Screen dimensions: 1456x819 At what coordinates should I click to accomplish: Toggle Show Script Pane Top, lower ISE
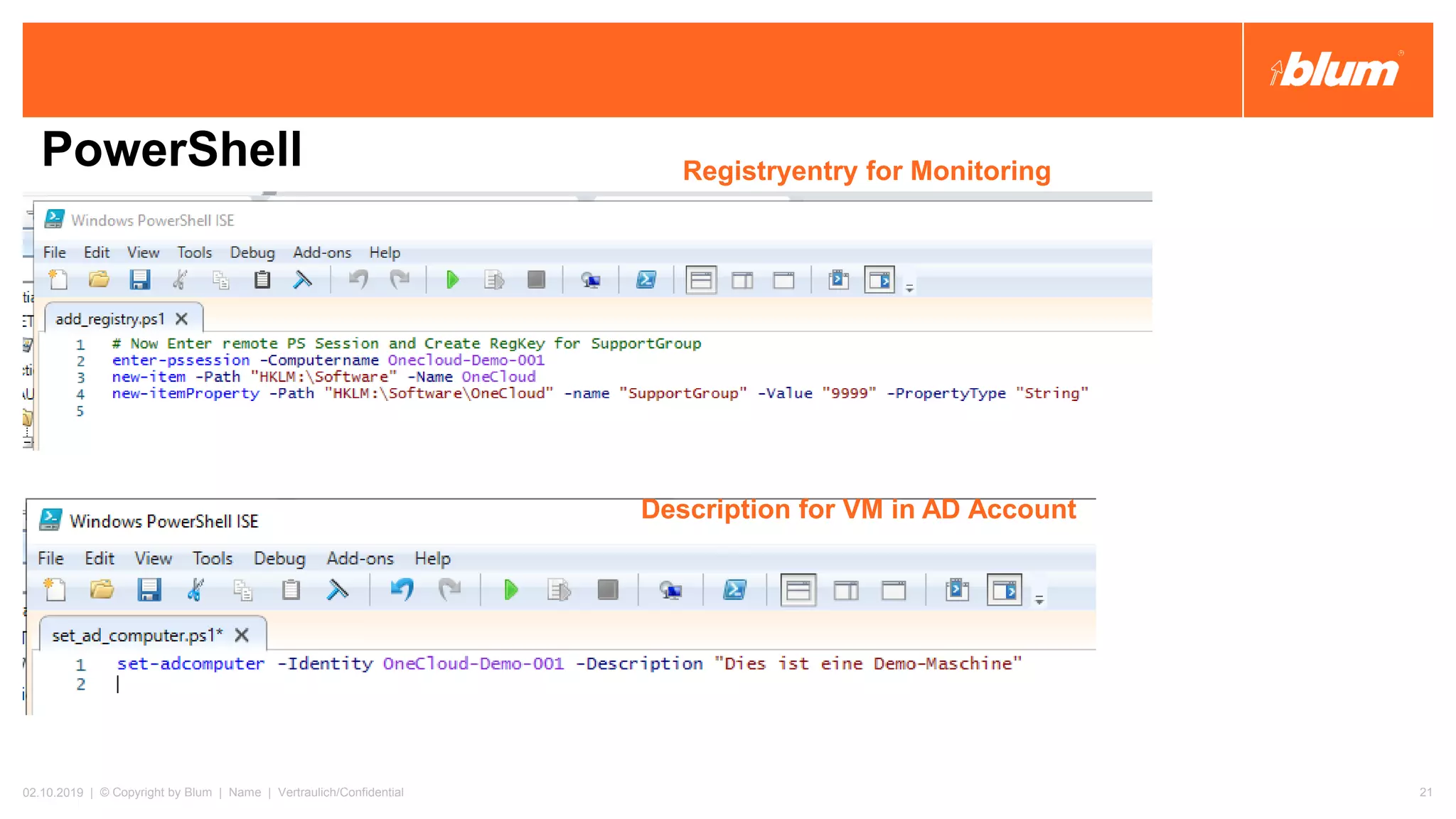pos(798,590)
